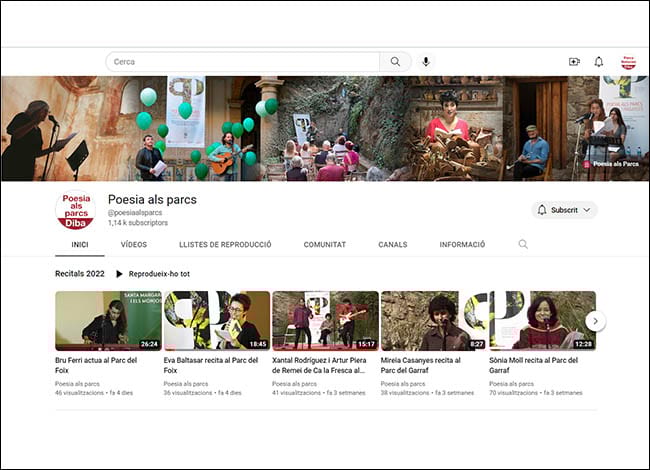Click channel name under Mireia Casanyes video

pyautogui.click(x=403, y=384)
